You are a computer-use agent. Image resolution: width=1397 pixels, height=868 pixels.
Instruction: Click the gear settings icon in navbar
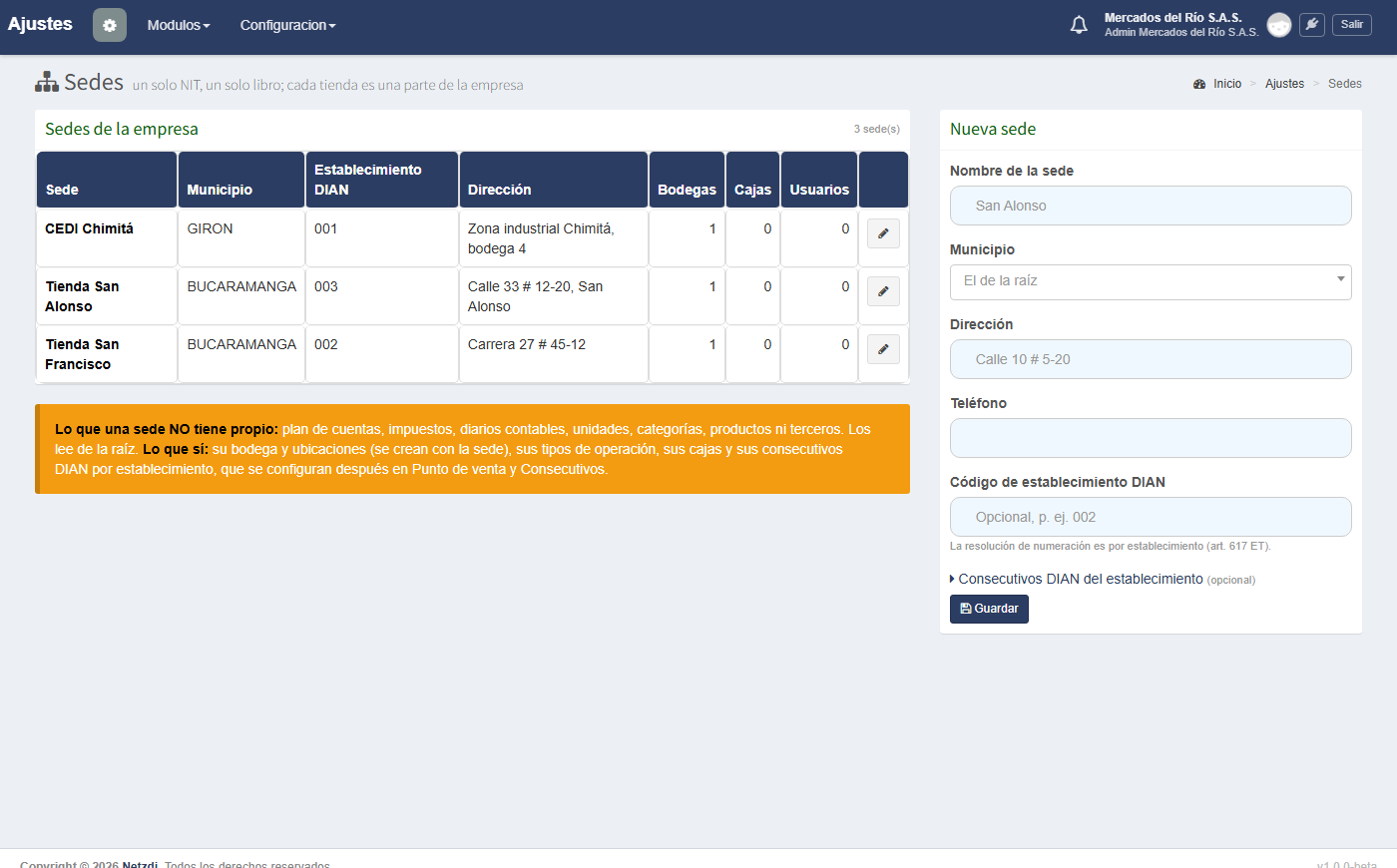(x=110, y=25)
